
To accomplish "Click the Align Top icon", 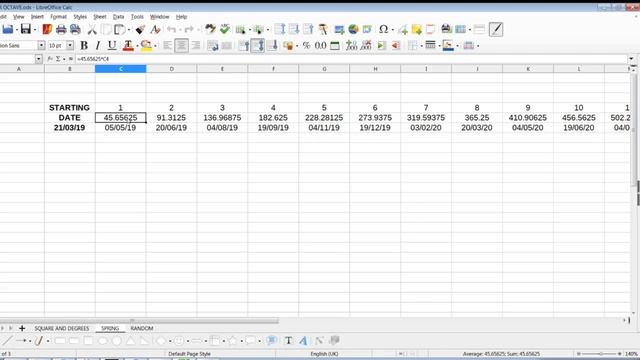I will pos(244,45).
